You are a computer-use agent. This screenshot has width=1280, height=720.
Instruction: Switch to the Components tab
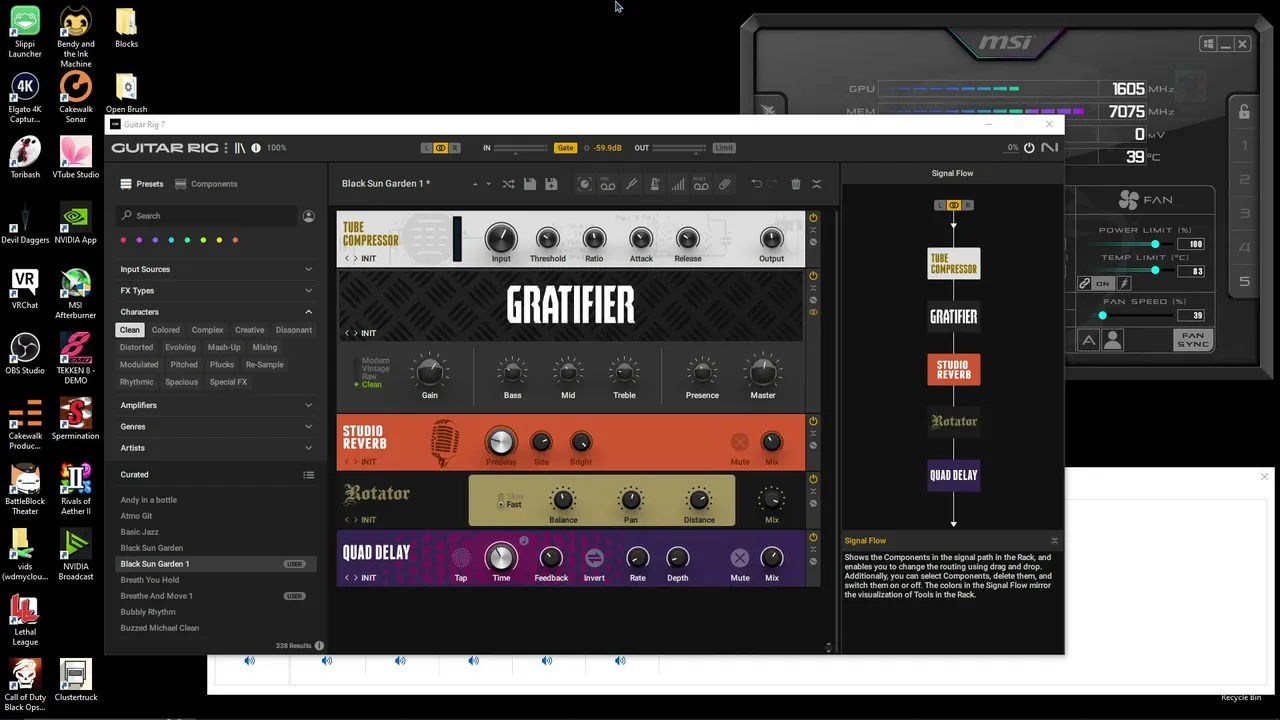click(x=206, y=184)
